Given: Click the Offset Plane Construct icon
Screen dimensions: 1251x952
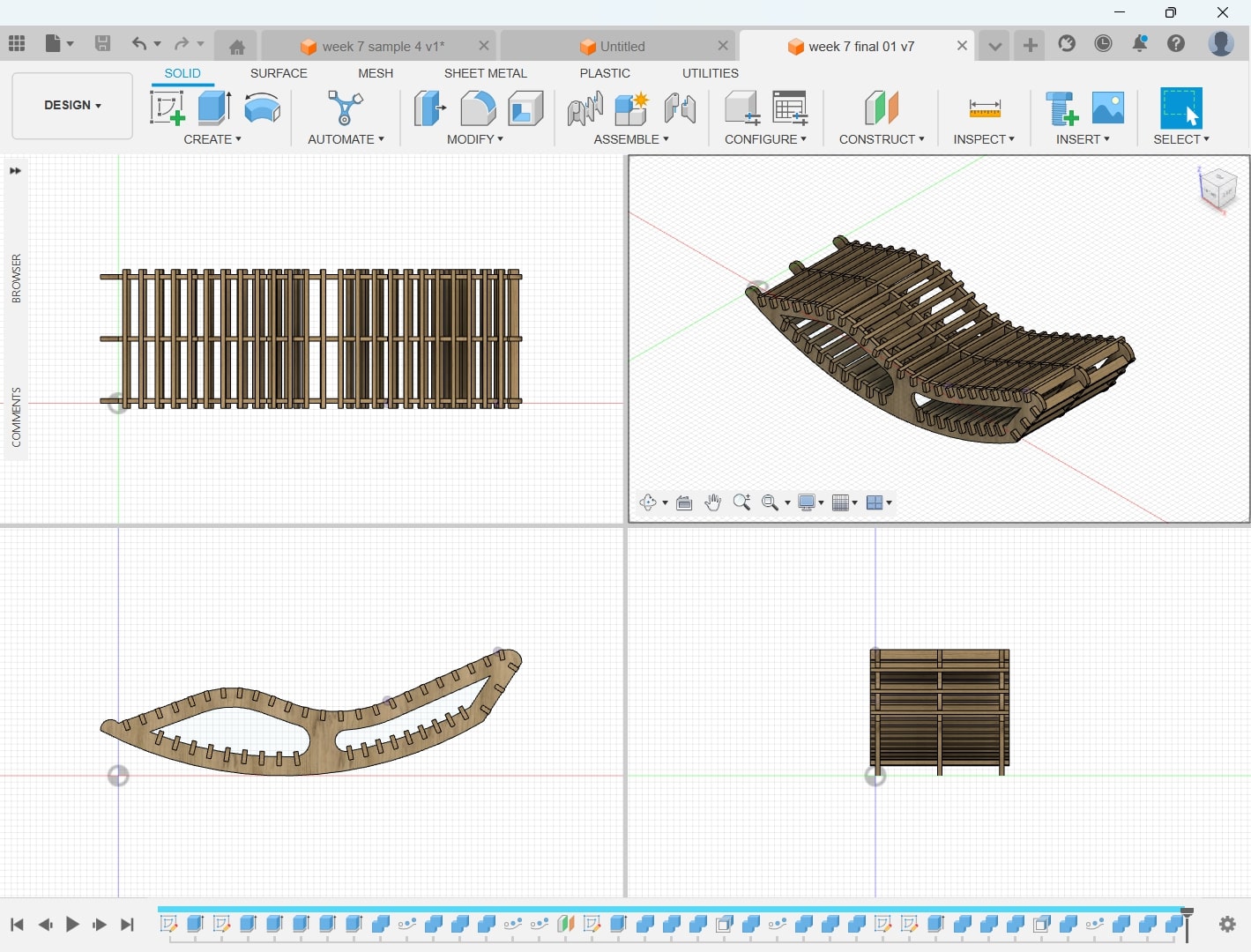Looking at the screenshot, I should [x=881, y=108].
